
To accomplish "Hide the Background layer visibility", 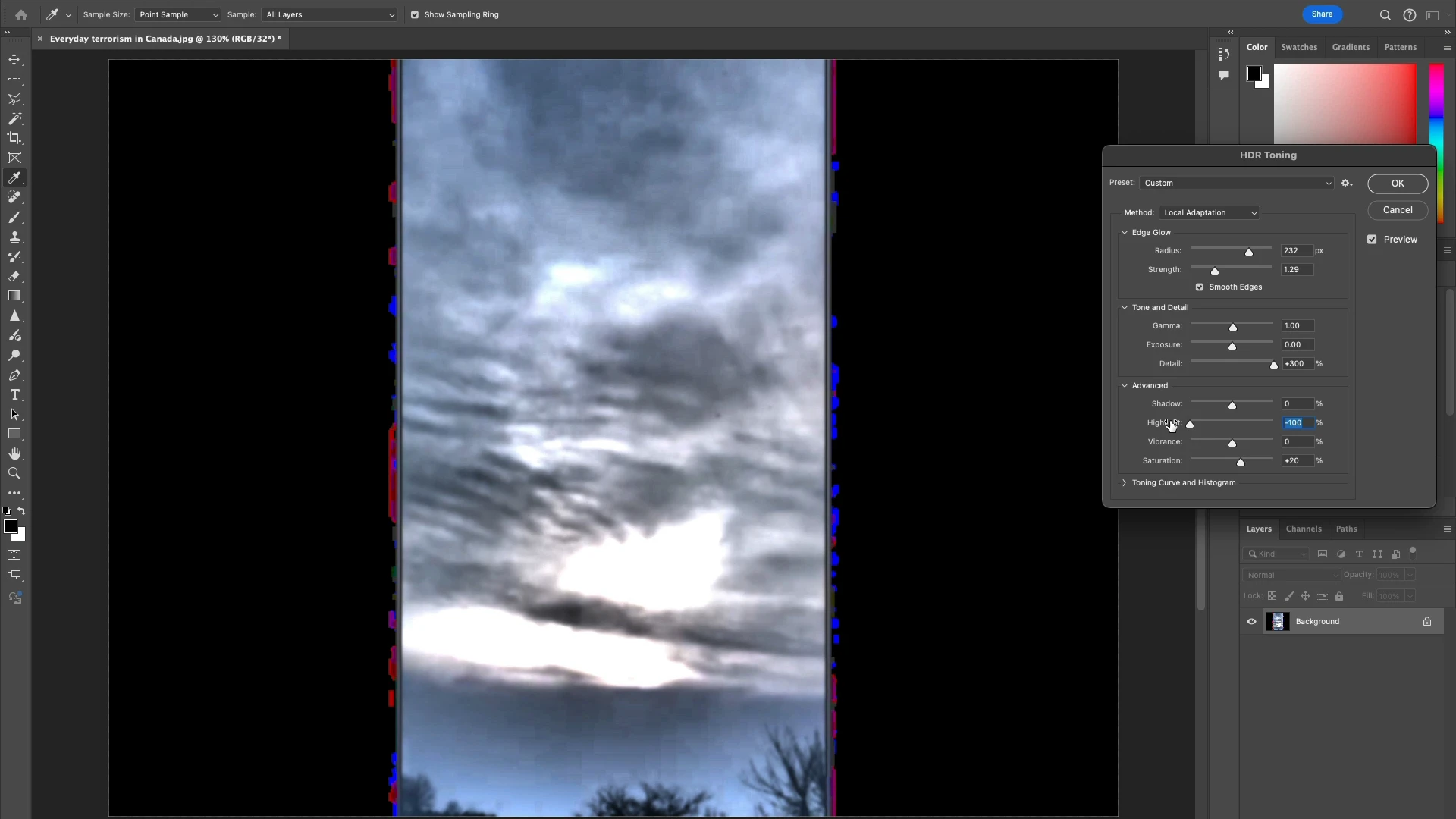I will tap(1251, 621).
